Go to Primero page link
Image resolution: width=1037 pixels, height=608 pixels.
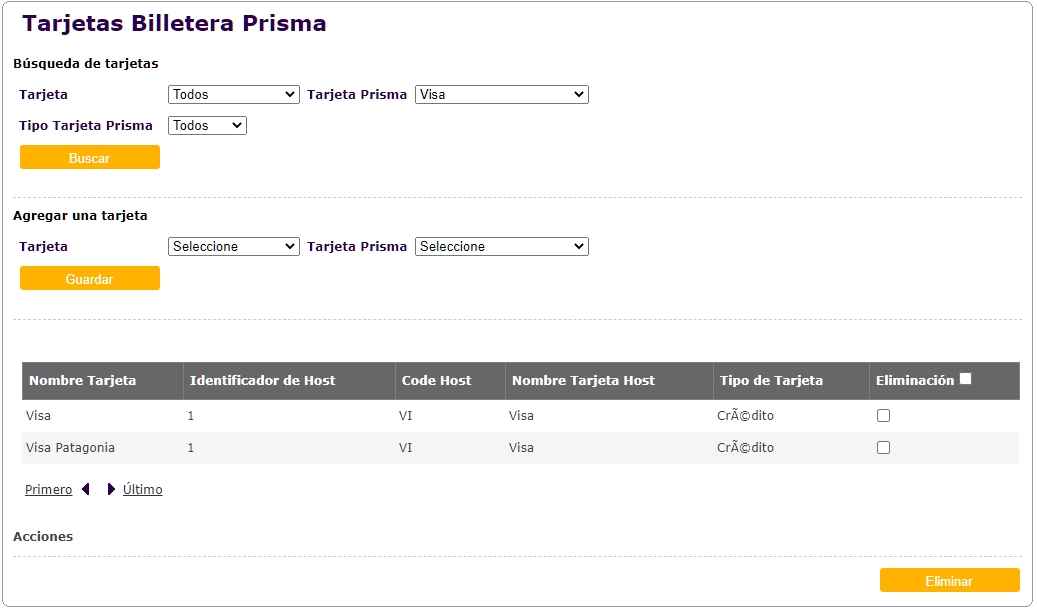[x=48, y=490]
